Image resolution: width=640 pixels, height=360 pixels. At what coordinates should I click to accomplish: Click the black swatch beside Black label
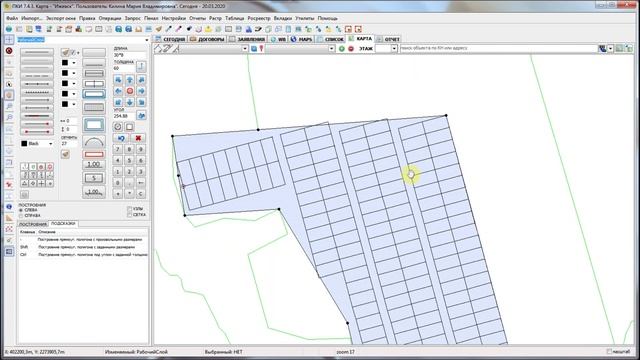[24, 144]
